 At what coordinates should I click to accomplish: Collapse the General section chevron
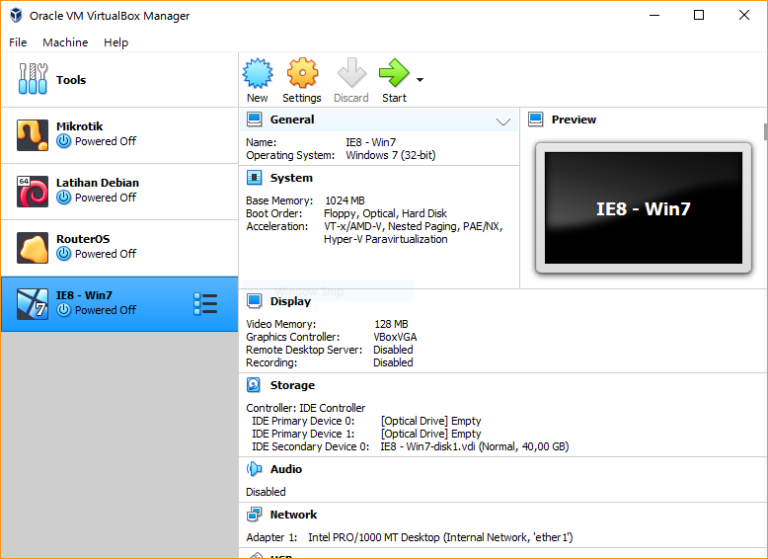click(x=503, y=121)
